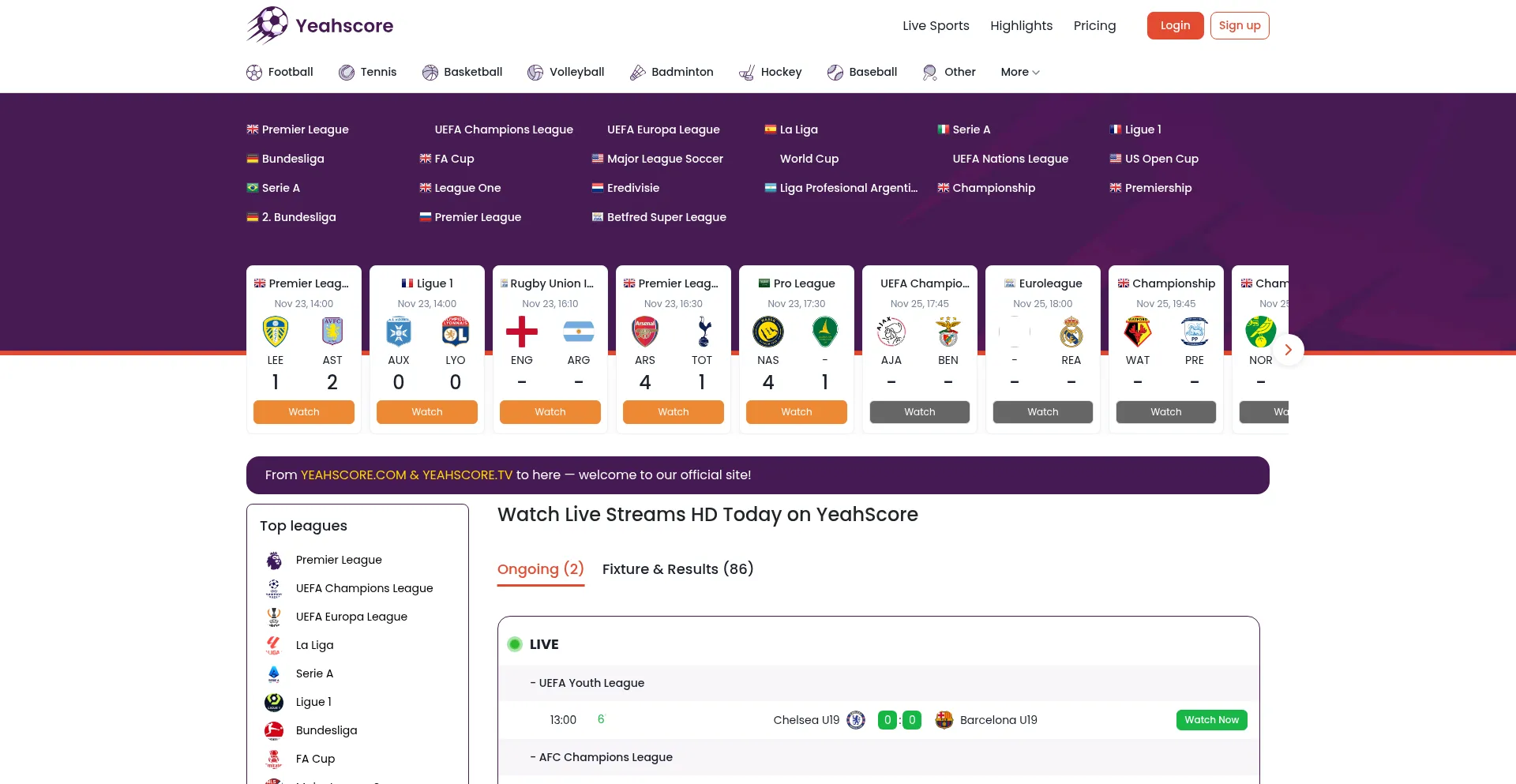The image size is (1516, 784).
Task: Select the Baseball icon
Action: pos(835,73)
